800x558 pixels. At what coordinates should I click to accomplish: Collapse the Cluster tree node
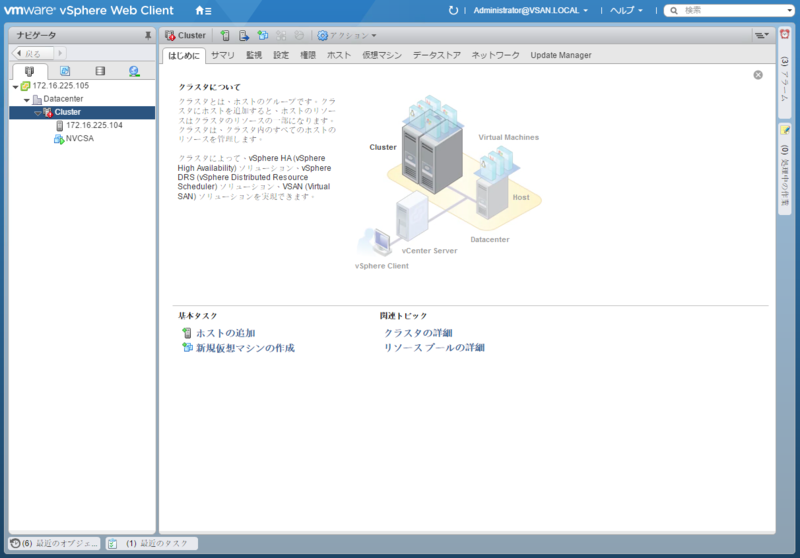[x=38, y=113]
